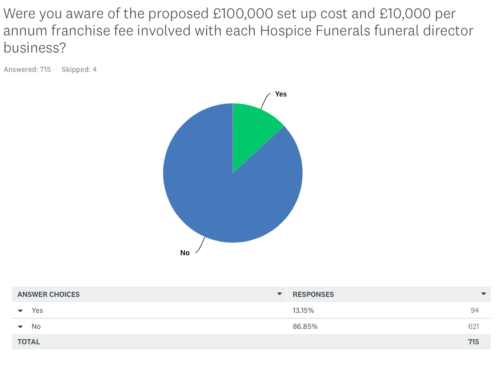Click the RESPONSES column header
Image resolution: width=500 pixels, height=370 pixels.
coord(313,294)
